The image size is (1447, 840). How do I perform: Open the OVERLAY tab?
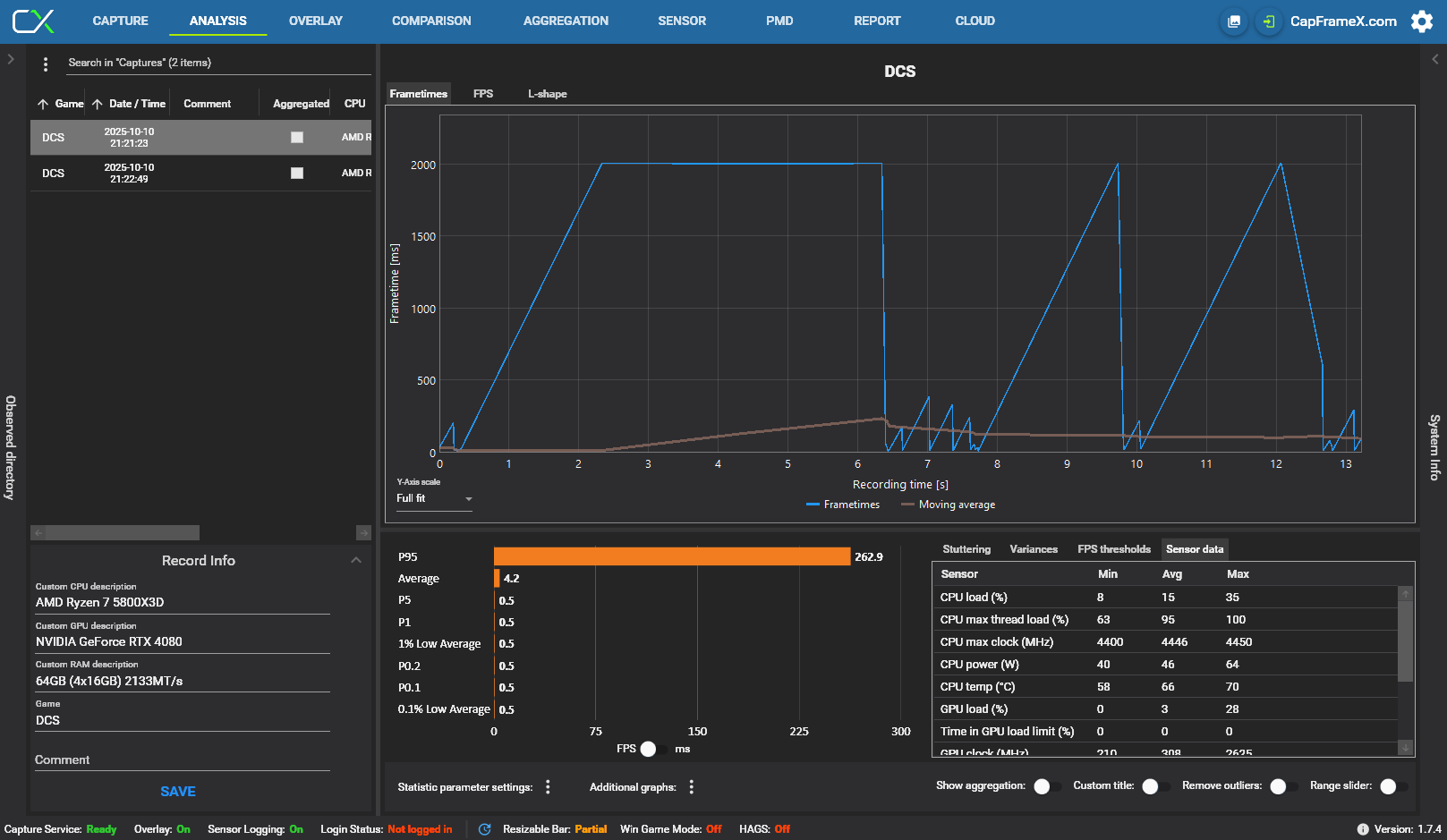[316, 21]
